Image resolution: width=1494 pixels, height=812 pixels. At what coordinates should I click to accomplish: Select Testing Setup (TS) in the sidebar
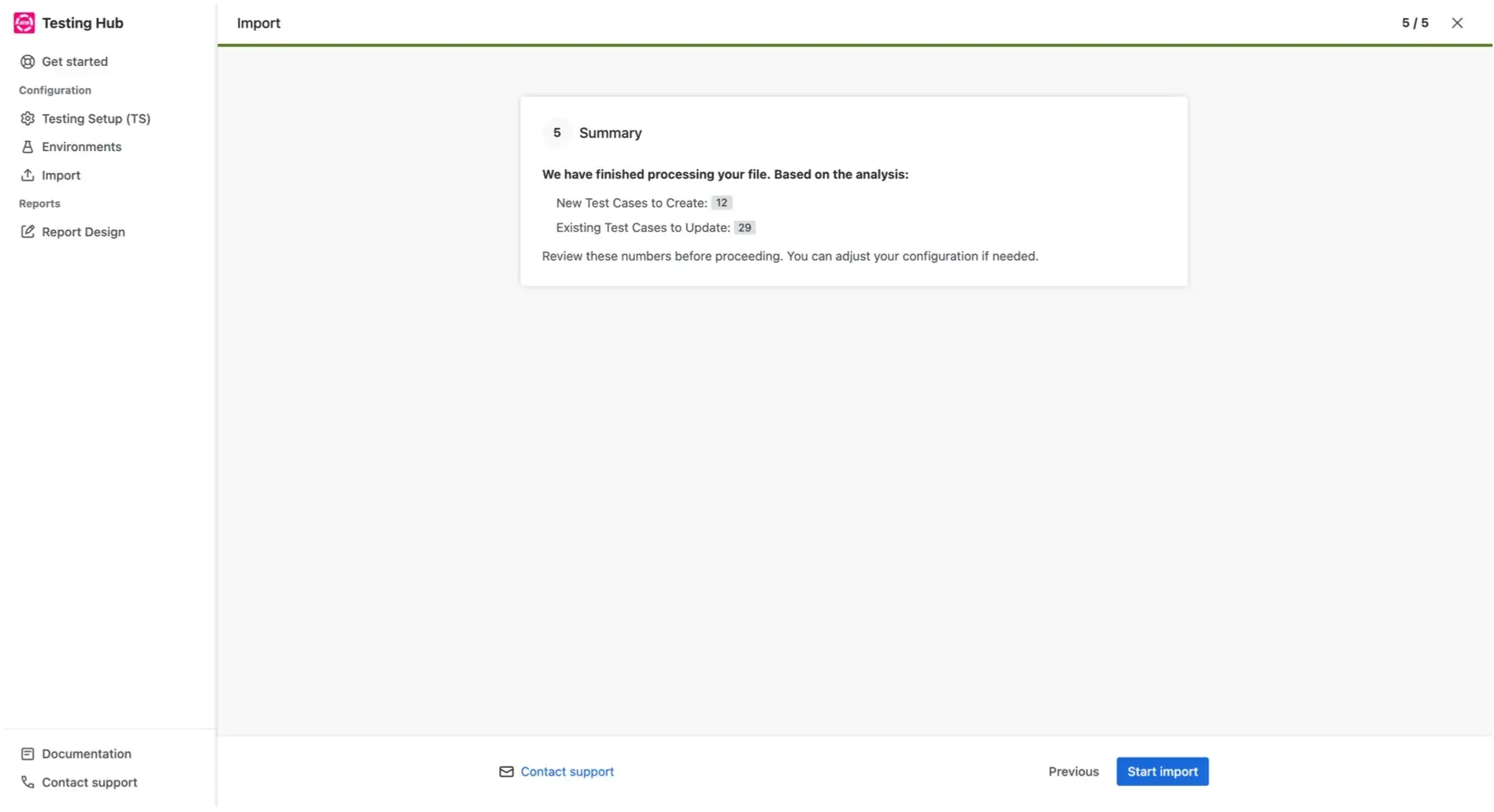point(96,118)
